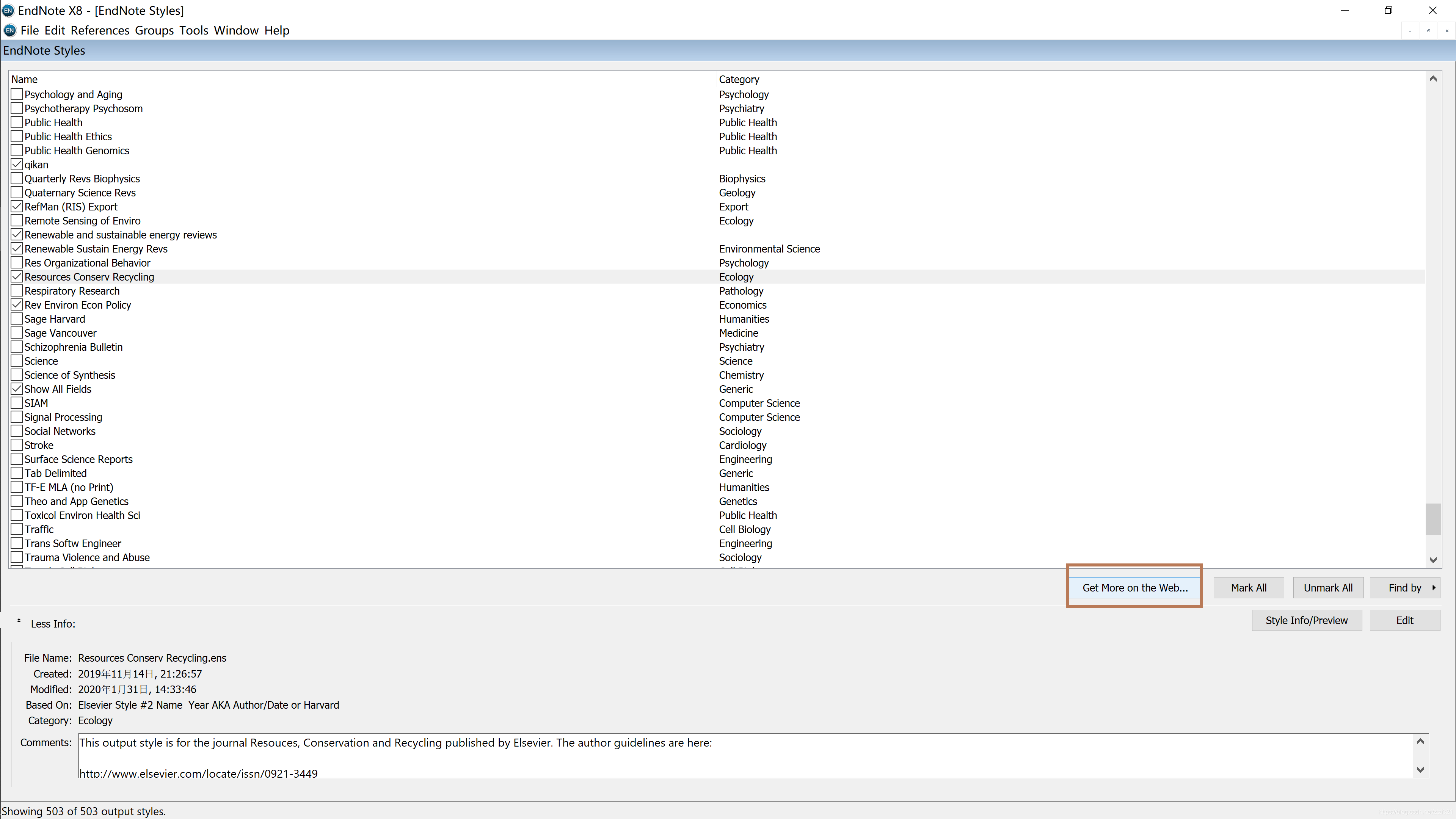This screenshot has height=819, width=1456.
Task: Check the Sage Harvard style checkbox
Action: pos(17,319)
